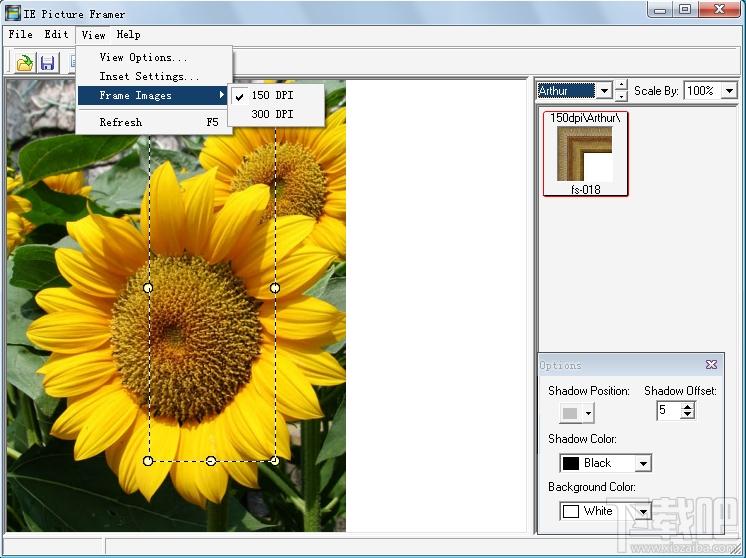The height and width of the screenshot is (558, 746).
Task: Close the Options panel
Action: point(711,364)
